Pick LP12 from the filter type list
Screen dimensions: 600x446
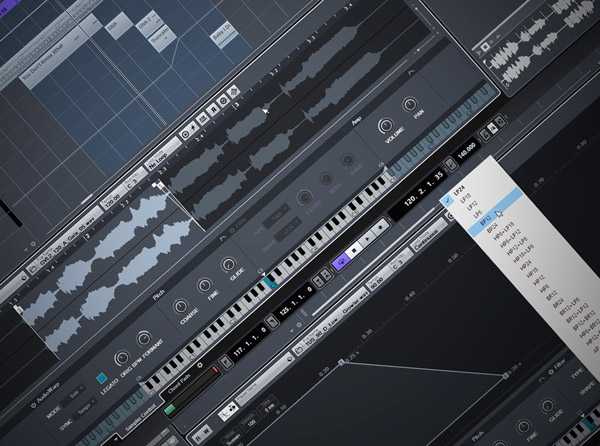tap(472, 206)
